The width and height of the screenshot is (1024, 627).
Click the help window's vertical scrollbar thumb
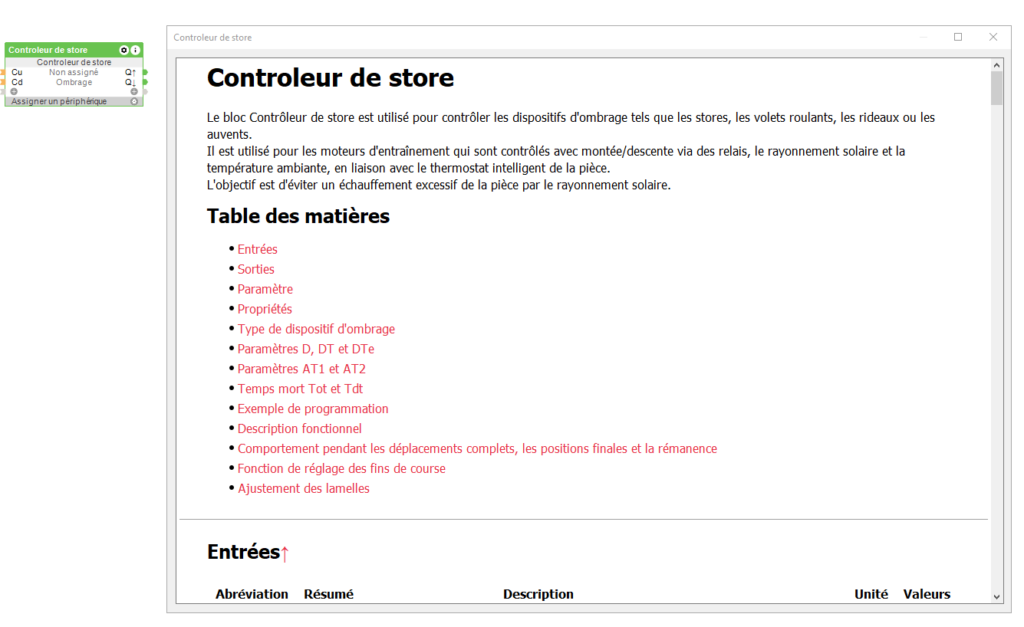click(996, 88)
